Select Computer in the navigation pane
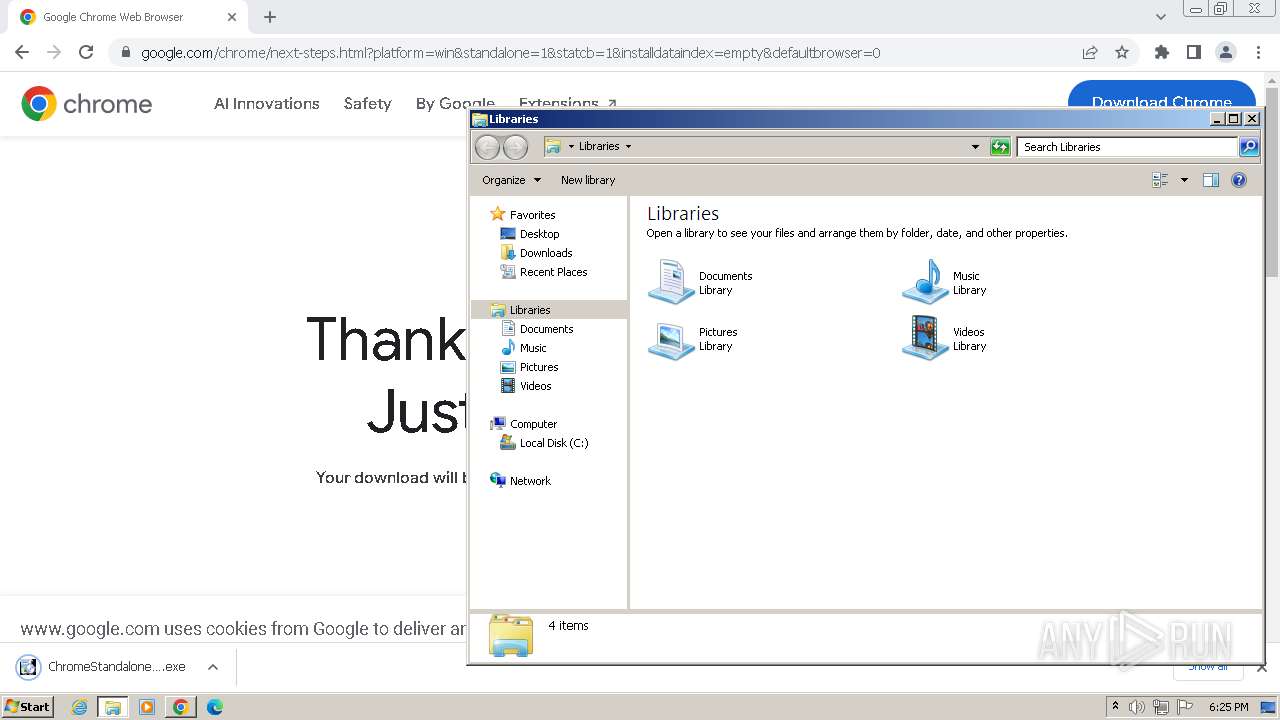1280x720 pixels. 533,424
